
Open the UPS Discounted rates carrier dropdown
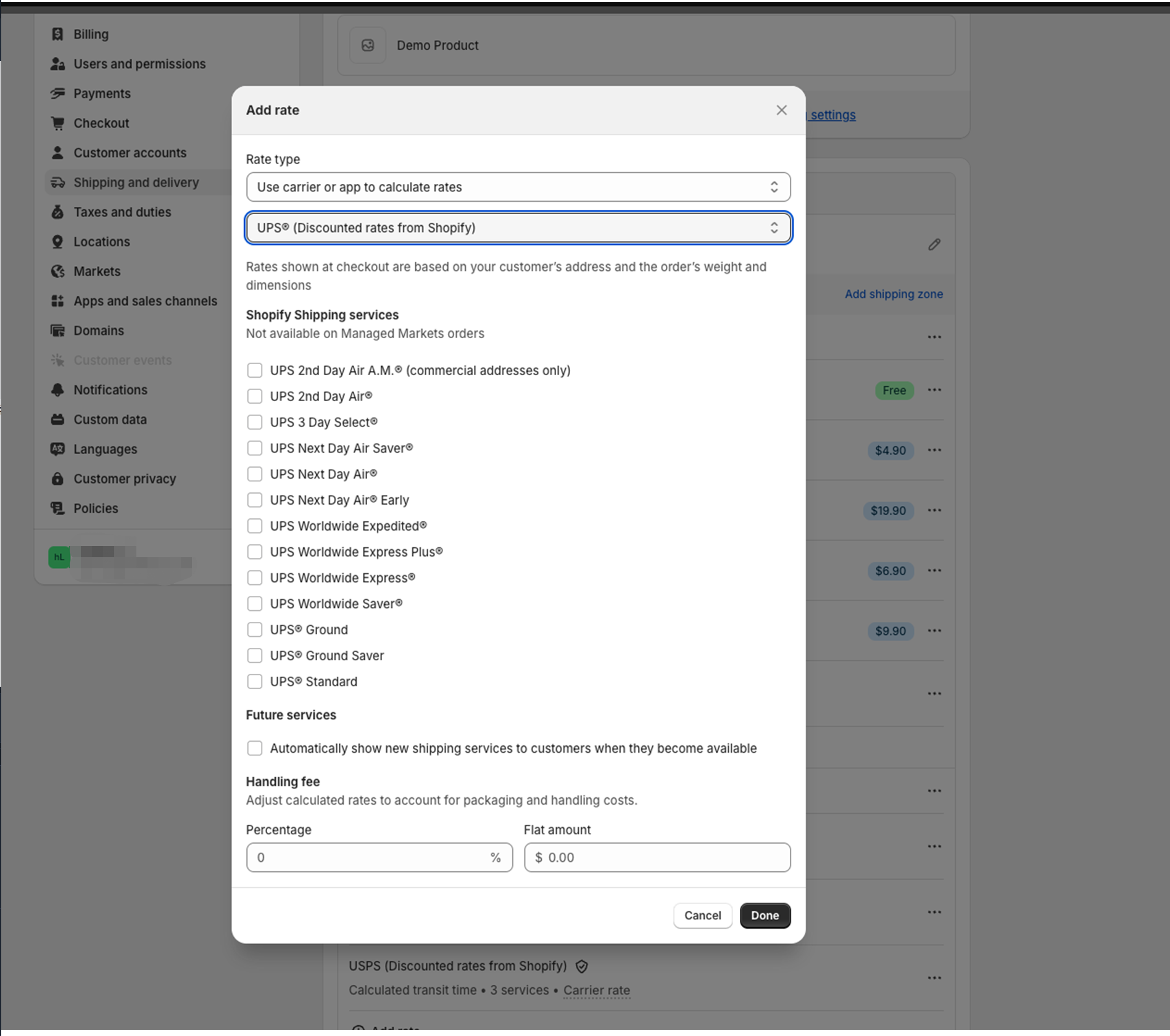(x=518, y=228)
